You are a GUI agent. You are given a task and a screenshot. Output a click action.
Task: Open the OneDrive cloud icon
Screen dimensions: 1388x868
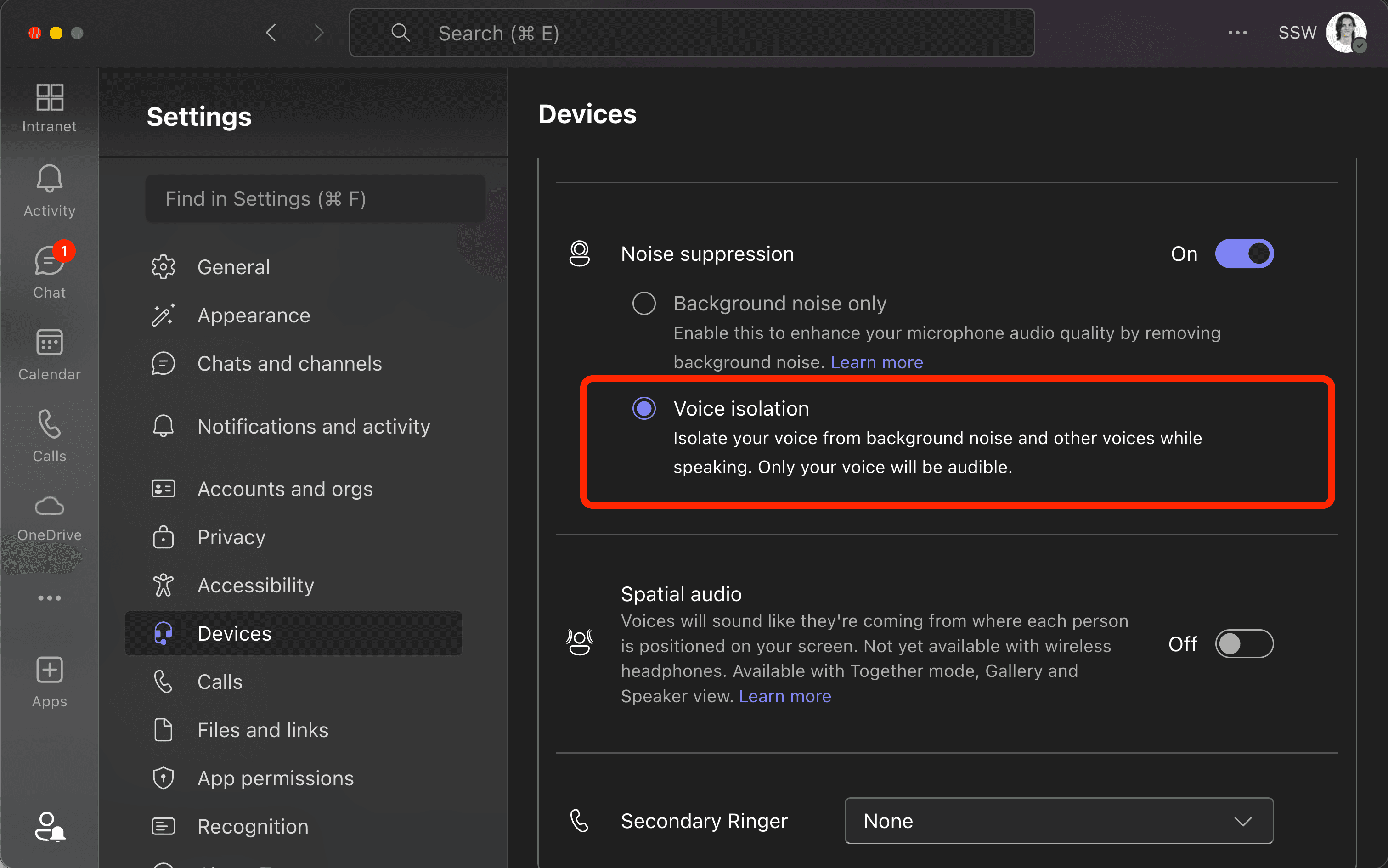pos(49,517)
